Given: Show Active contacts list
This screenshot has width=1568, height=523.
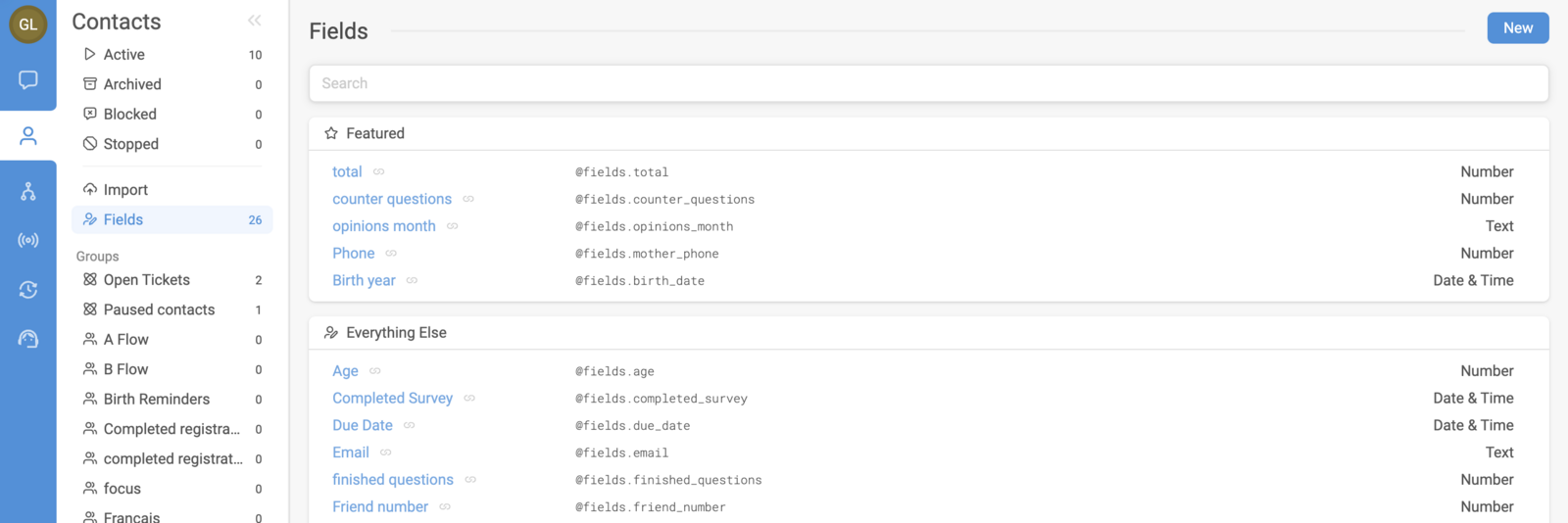Looking at the screenshot, I should tap(124, 55).
